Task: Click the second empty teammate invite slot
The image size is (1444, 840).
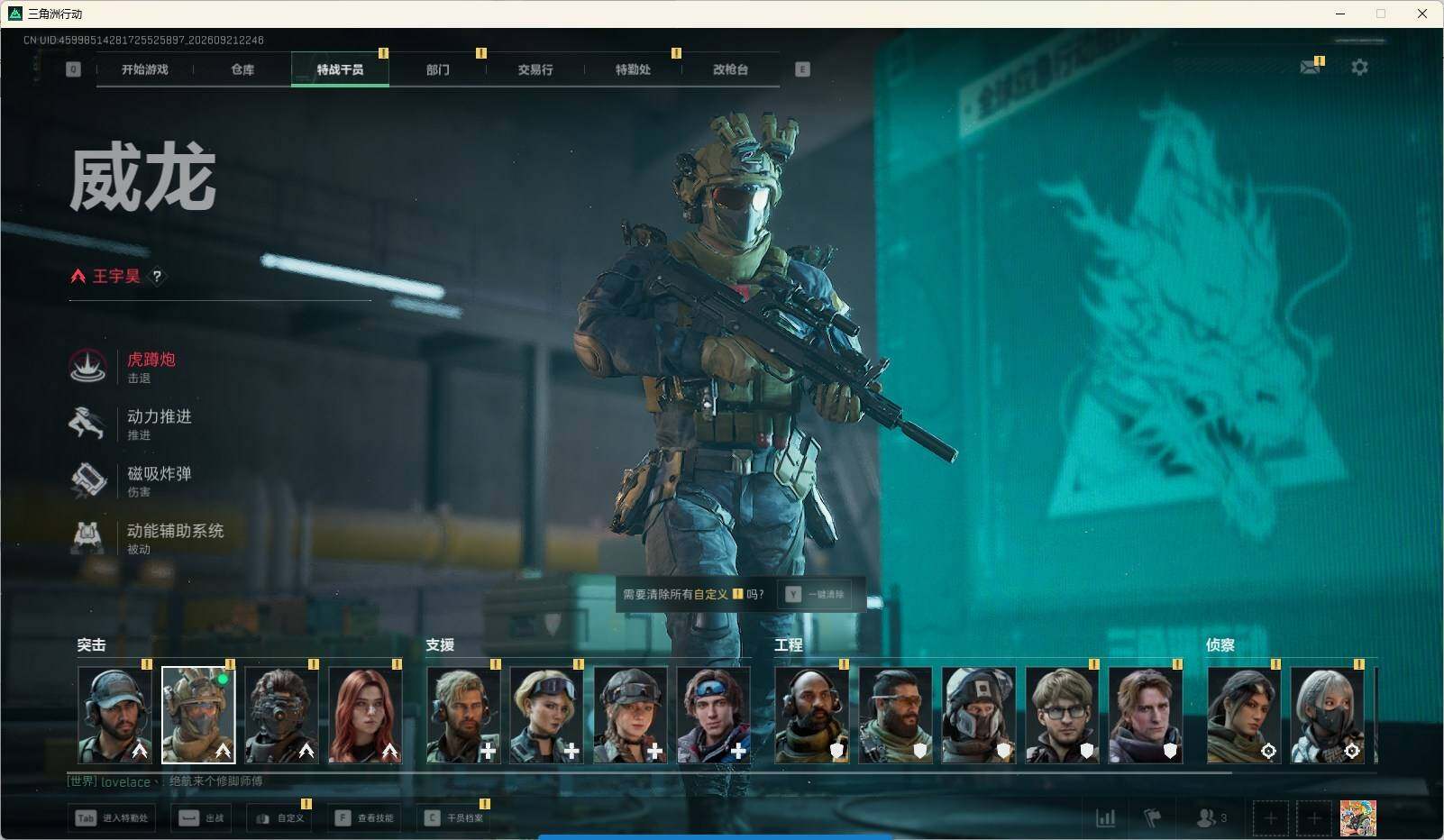Action: [1314, 818]
